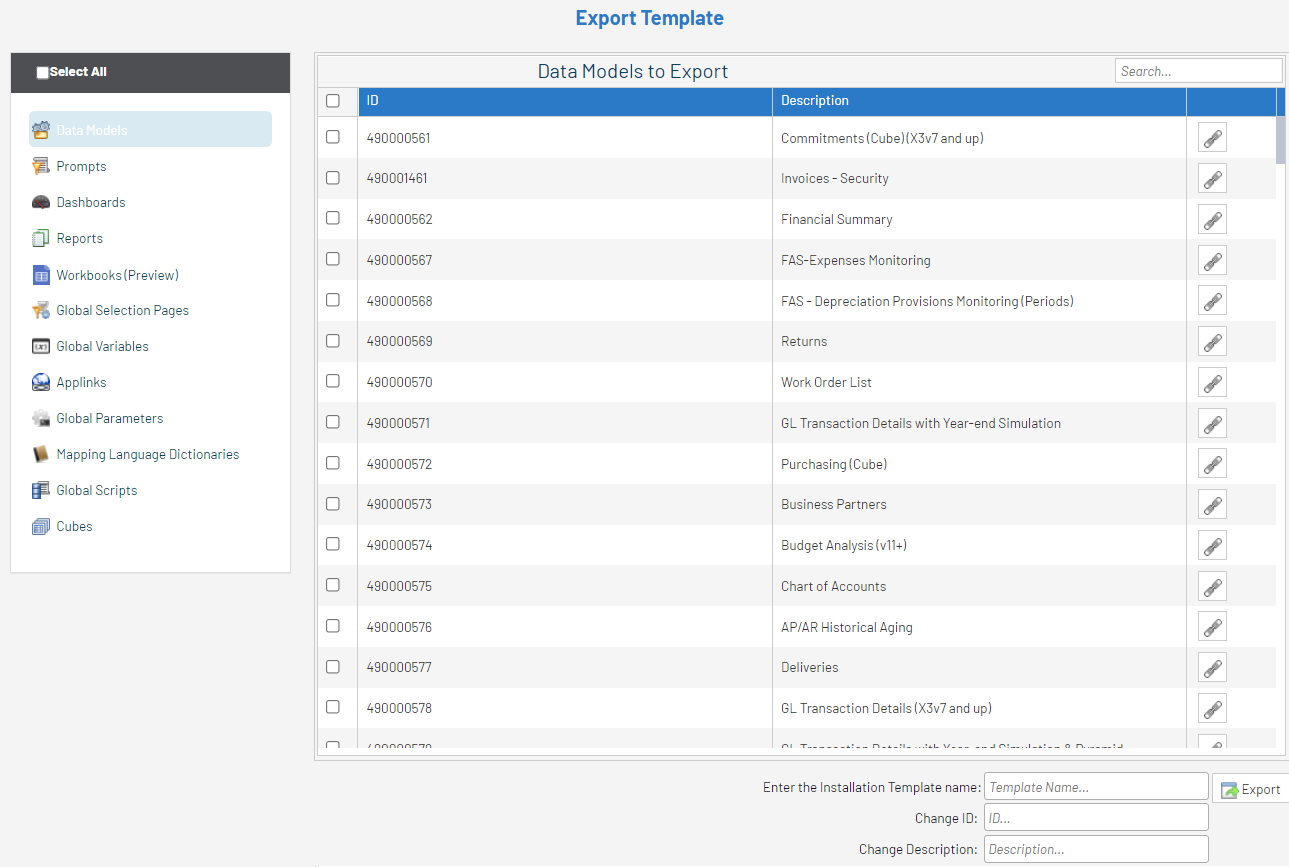Screen dimensions: 1289x867
Task: Check the box for row 490000561
Action: pos(333,137)
